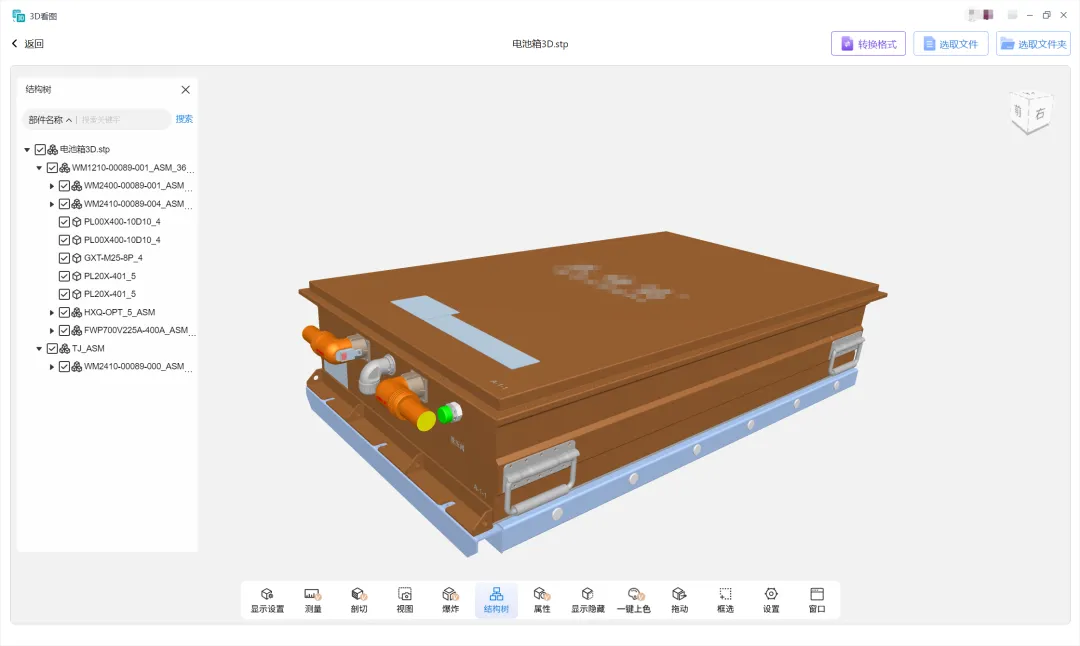Open 显示设置 display settings tool
The image size is (1080, 646).
point(267,600)
